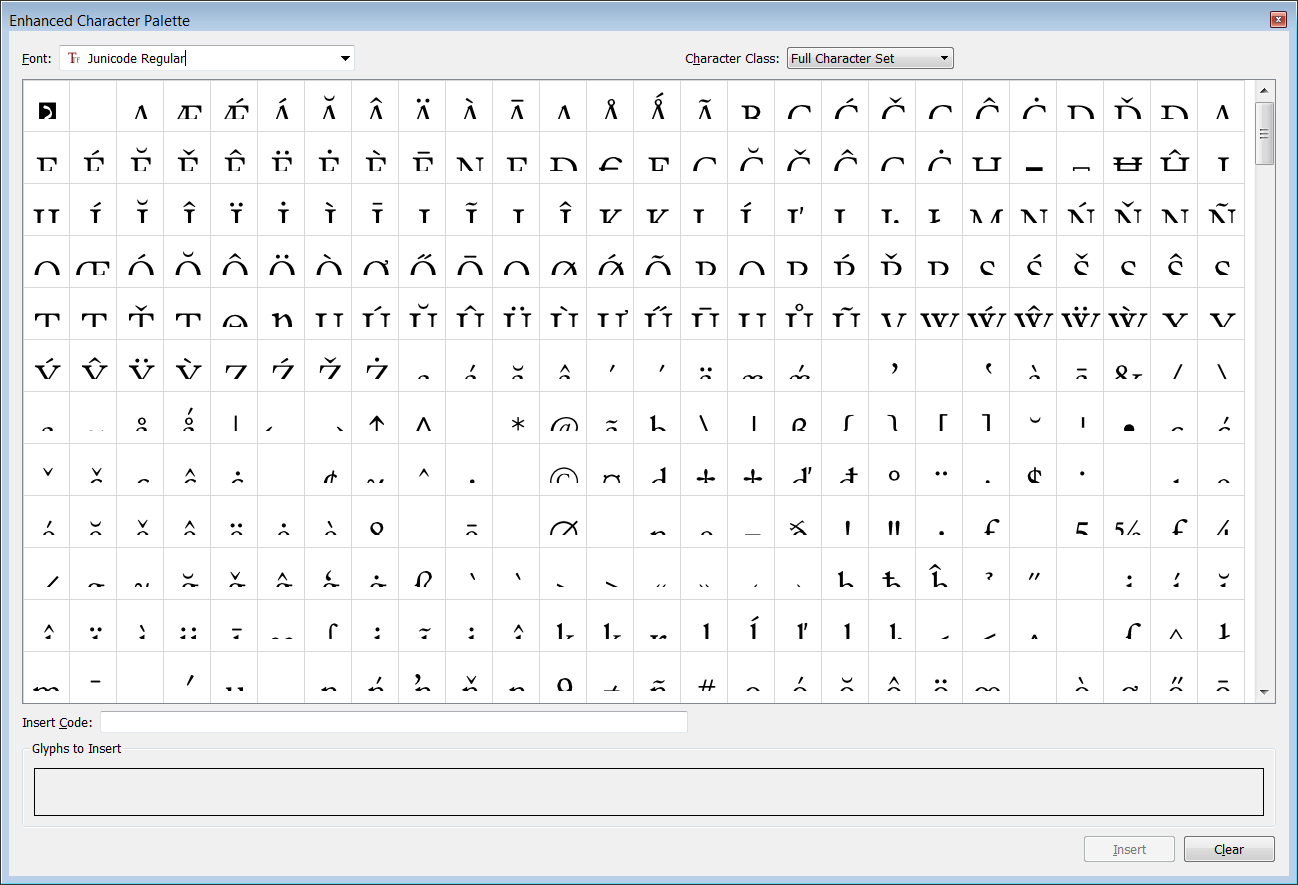Screen dimensions: 1298x885
Task: Pick the asterisk glyph in the grid
Action: click(517, 422)
